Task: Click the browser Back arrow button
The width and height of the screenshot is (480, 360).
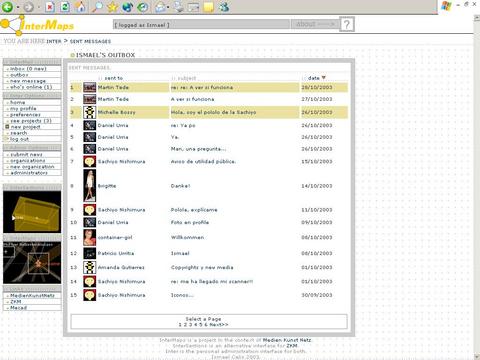Action: point(7,7)
